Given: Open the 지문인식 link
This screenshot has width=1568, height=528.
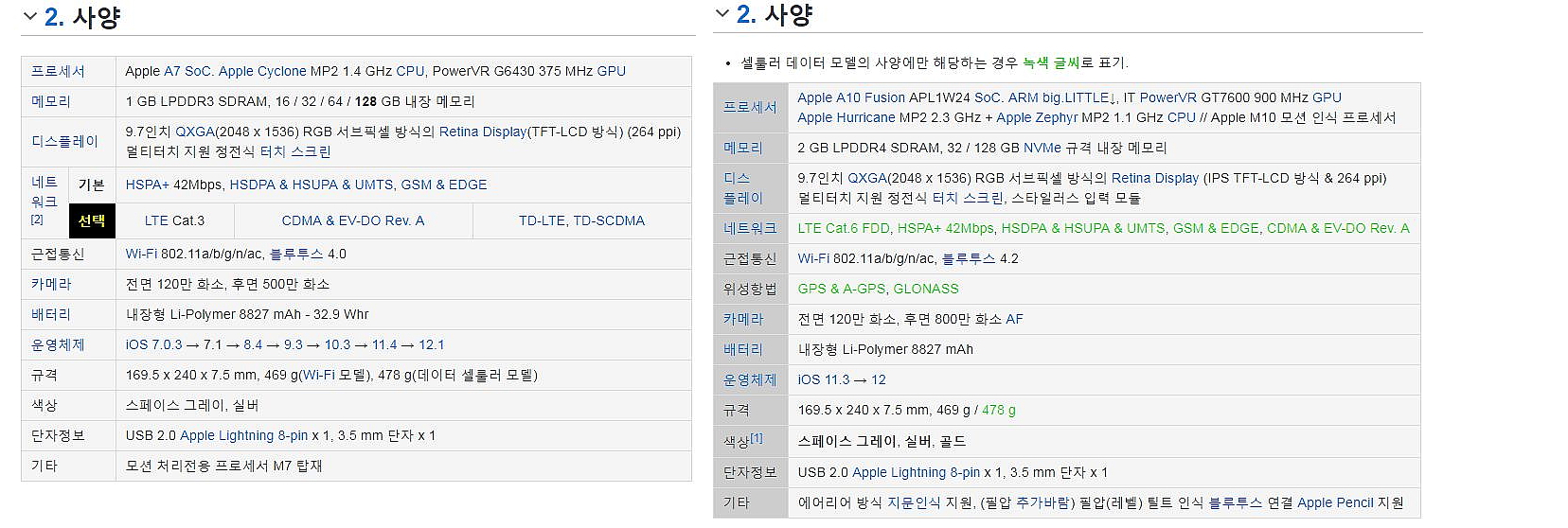Looking at the screenshot, I should (x=914, y=502).
